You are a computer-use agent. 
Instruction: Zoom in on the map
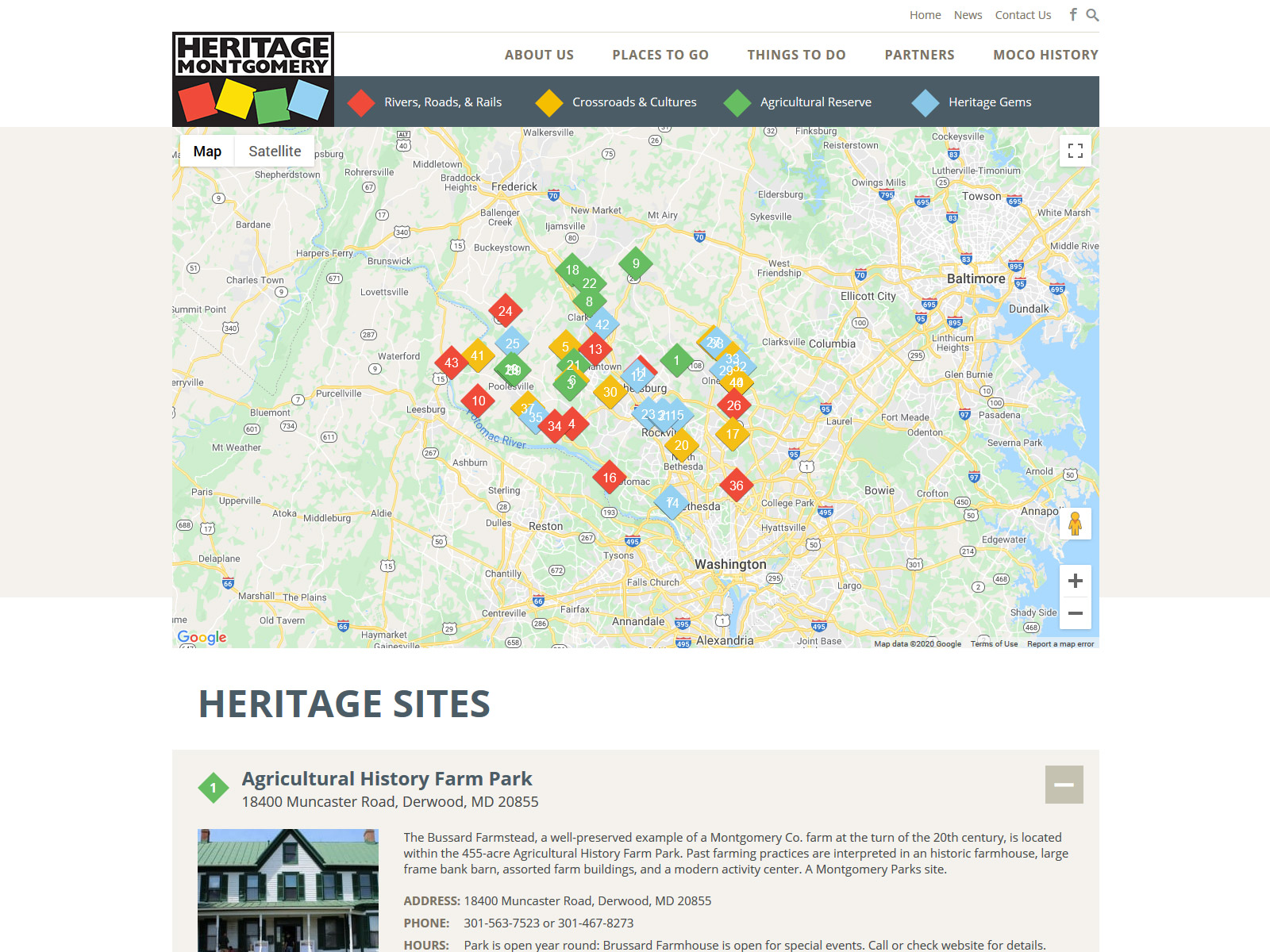point(1076,581)
